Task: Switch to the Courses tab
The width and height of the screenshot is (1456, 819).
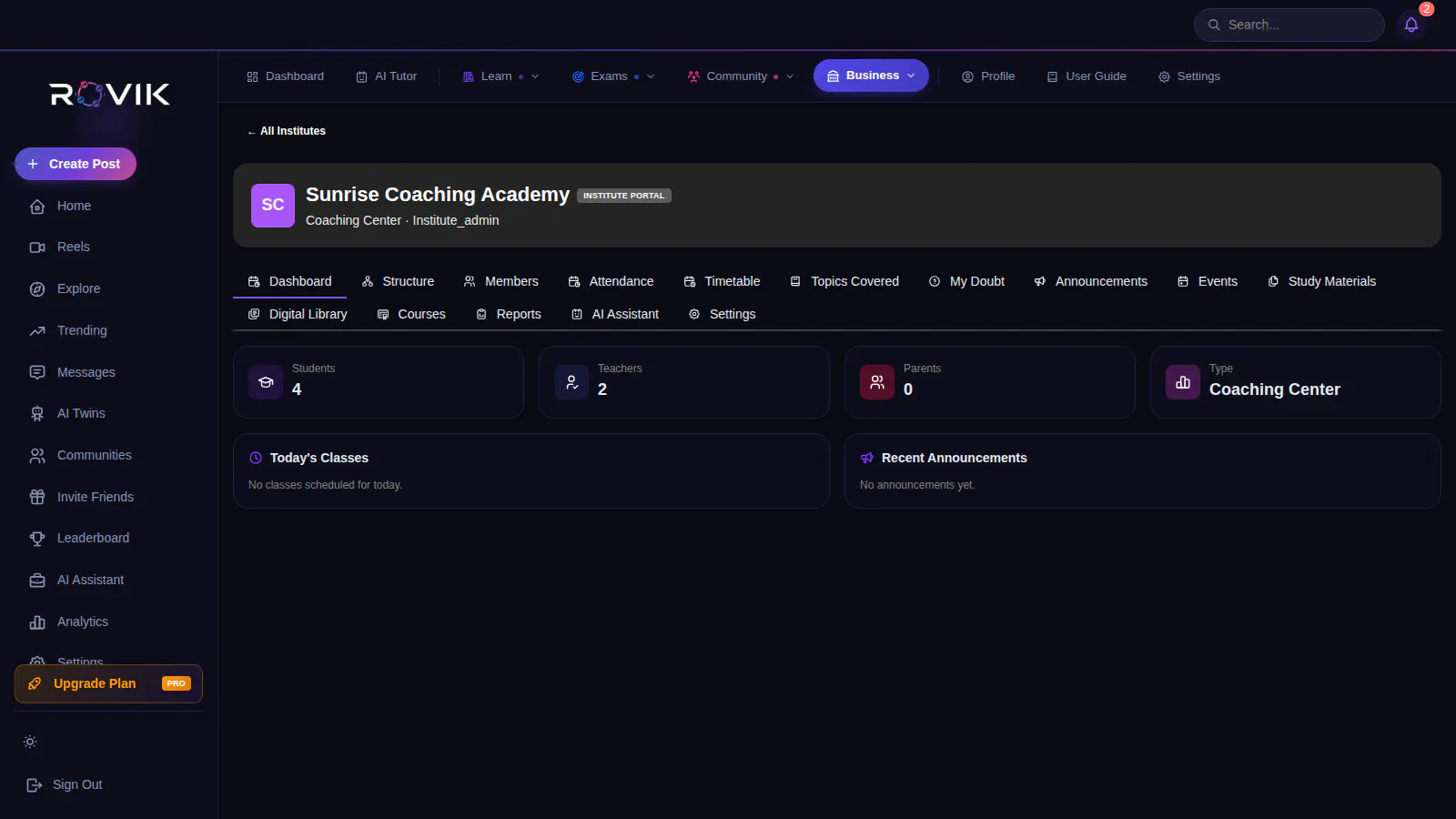Action: pos(411,314)
